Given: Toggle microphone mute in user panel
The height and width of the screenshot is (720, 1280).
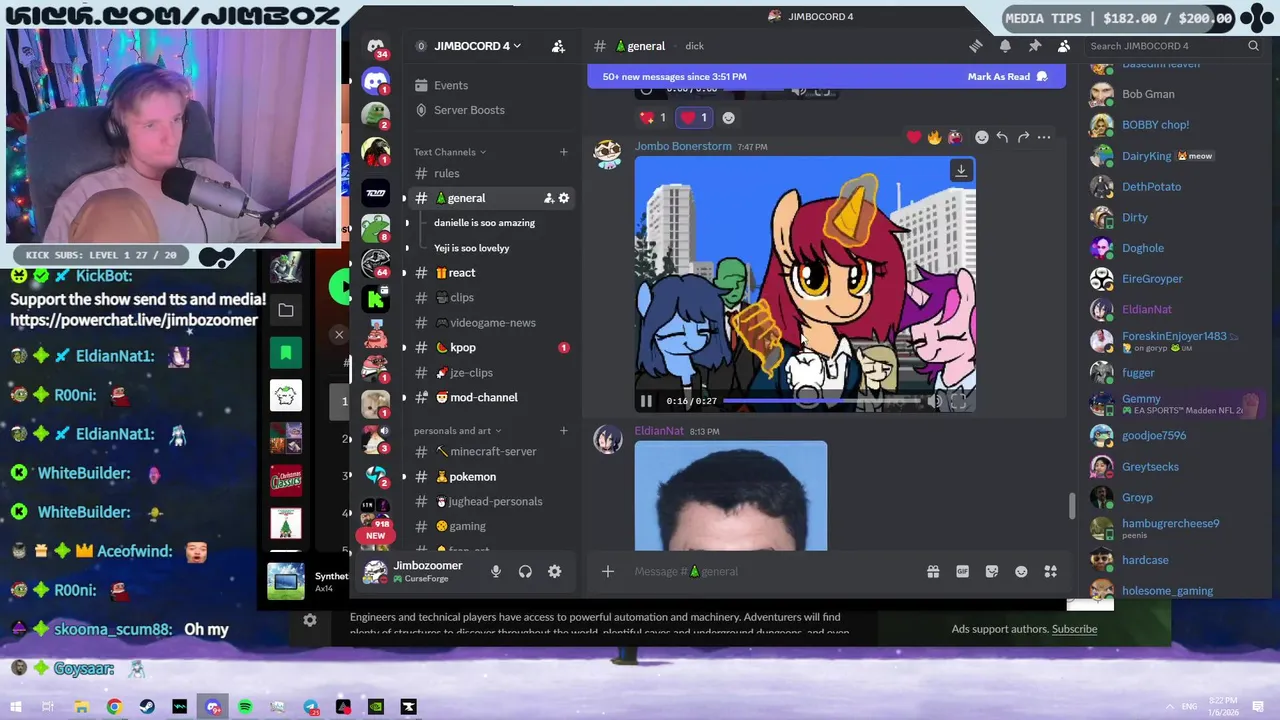Looking at the screenshot, I should pos(496,571).
